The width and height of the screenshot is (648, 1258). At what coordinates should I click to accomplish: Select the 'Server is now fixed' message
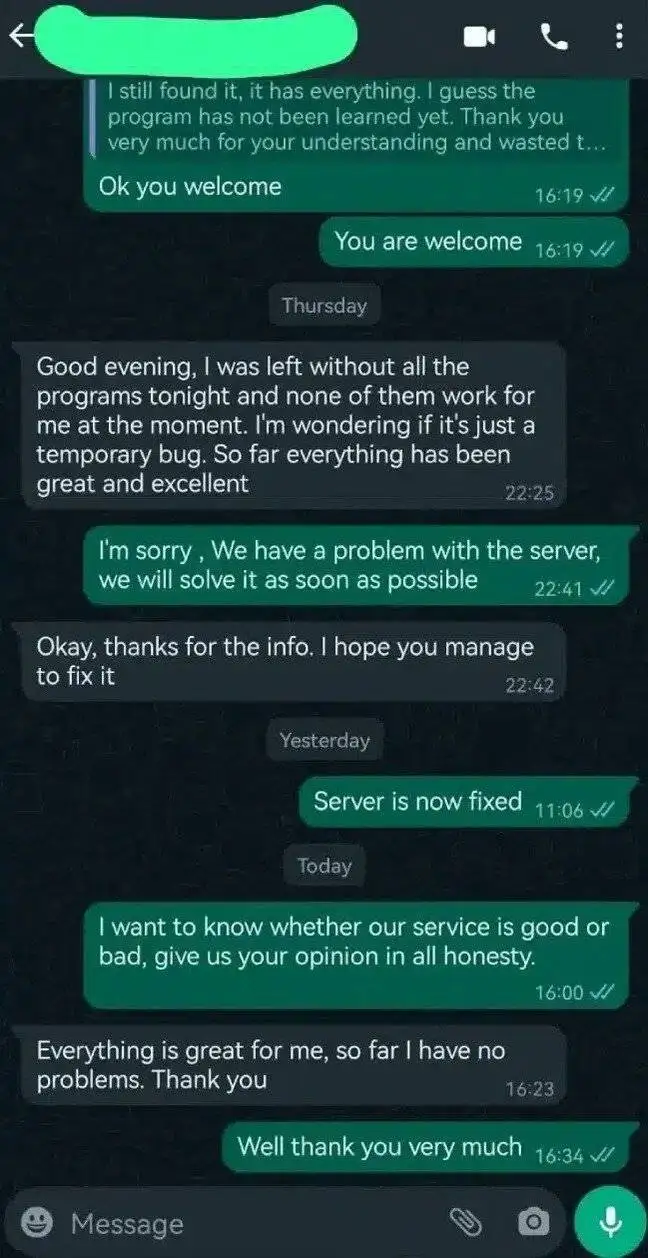(x=468, y=803)
